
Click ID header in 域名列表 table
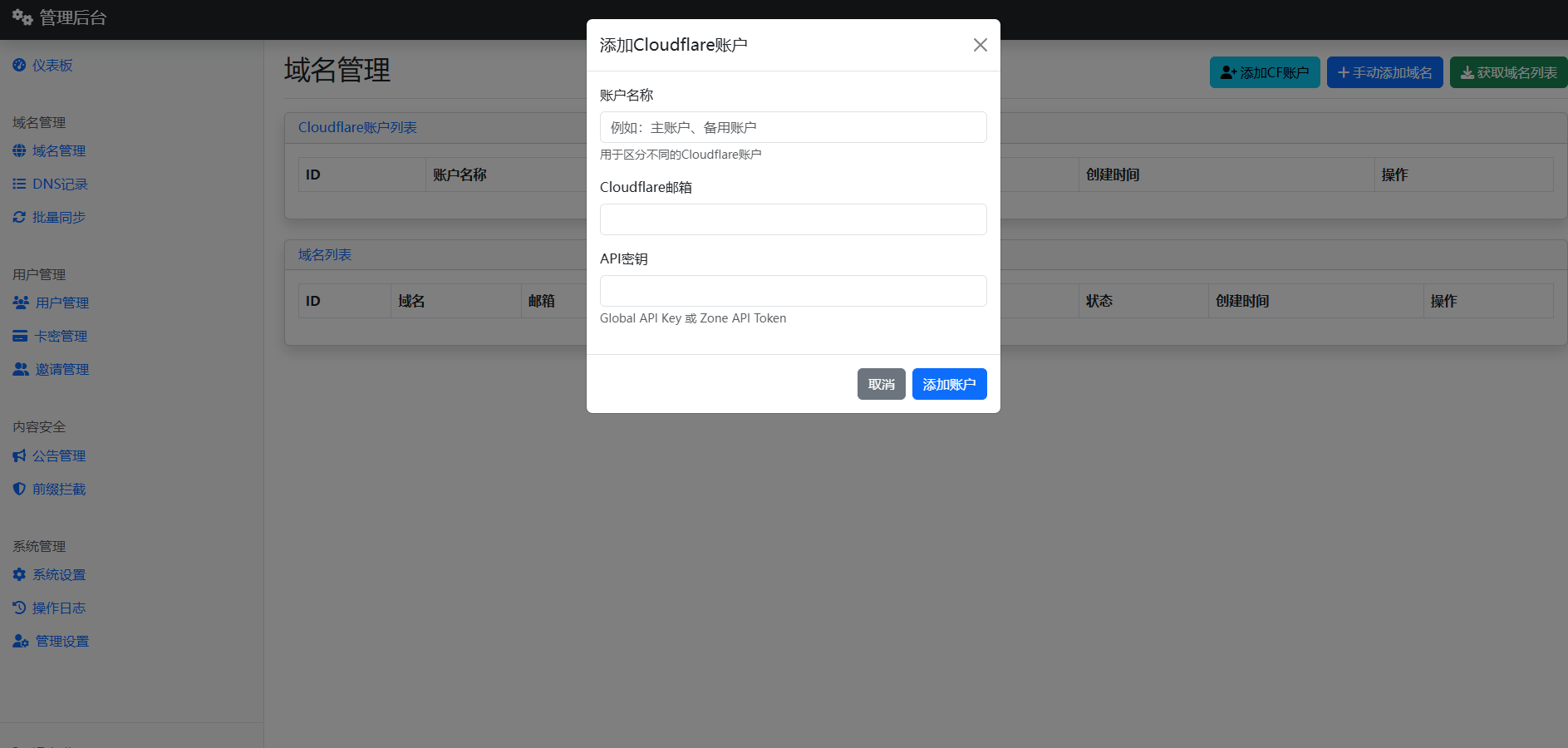(x=313, y=301)
